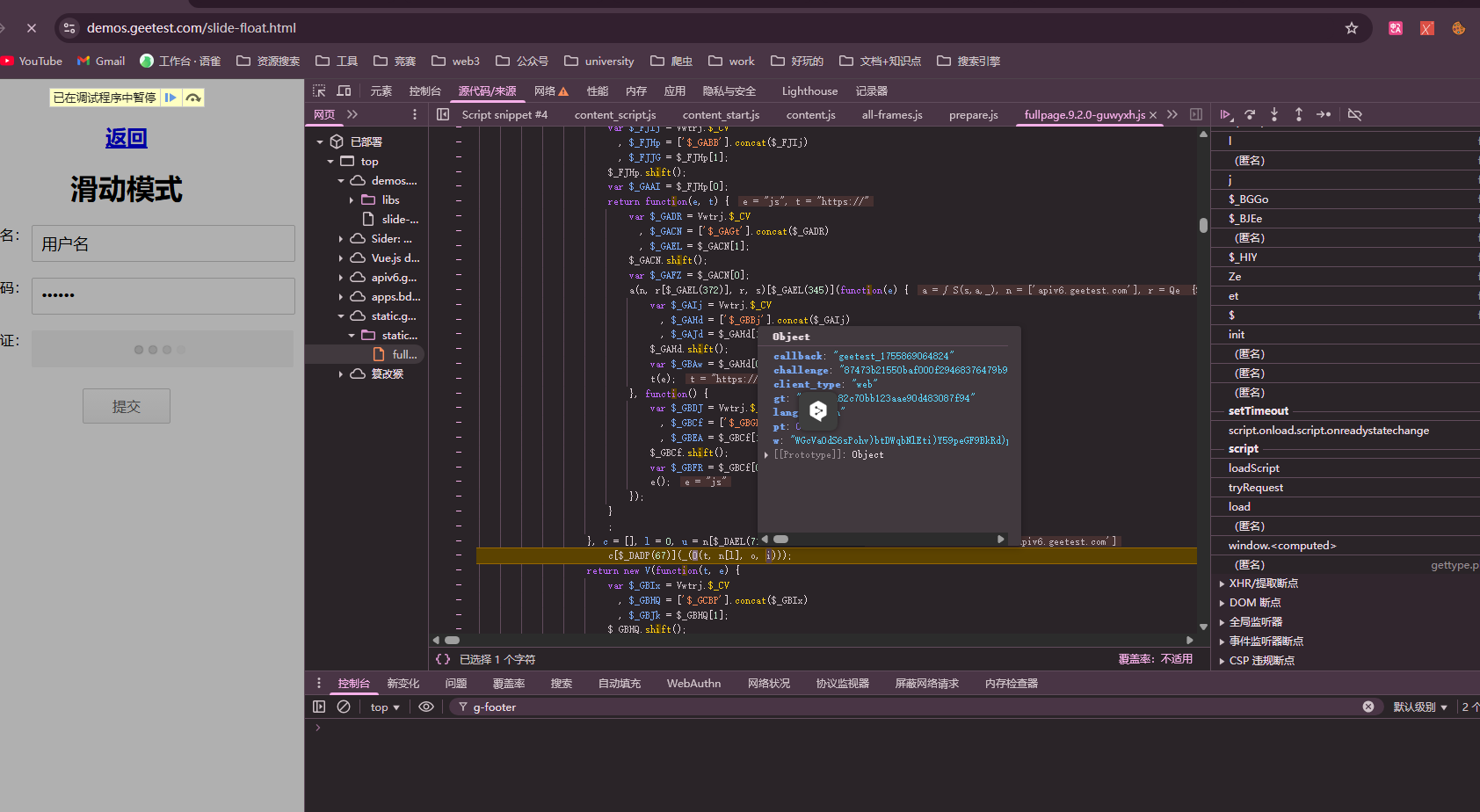Open more options in navigator pane
Image resolution: width=1480 pixels, height=812 pixels.
(415, 114)
